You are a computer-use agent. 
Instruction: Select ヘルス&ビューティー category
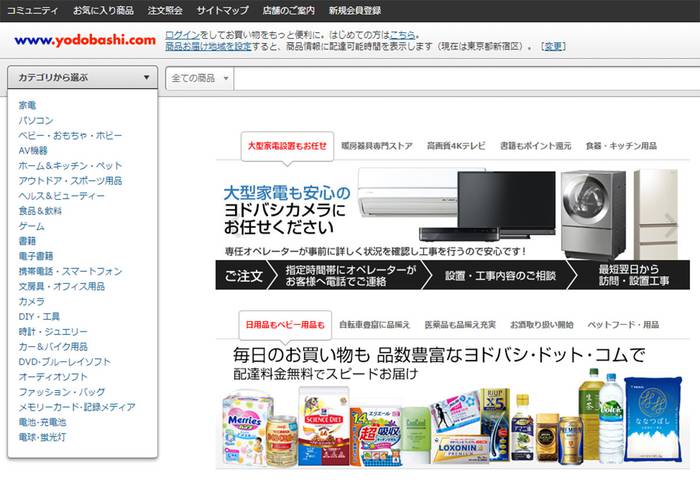point(62,196)
